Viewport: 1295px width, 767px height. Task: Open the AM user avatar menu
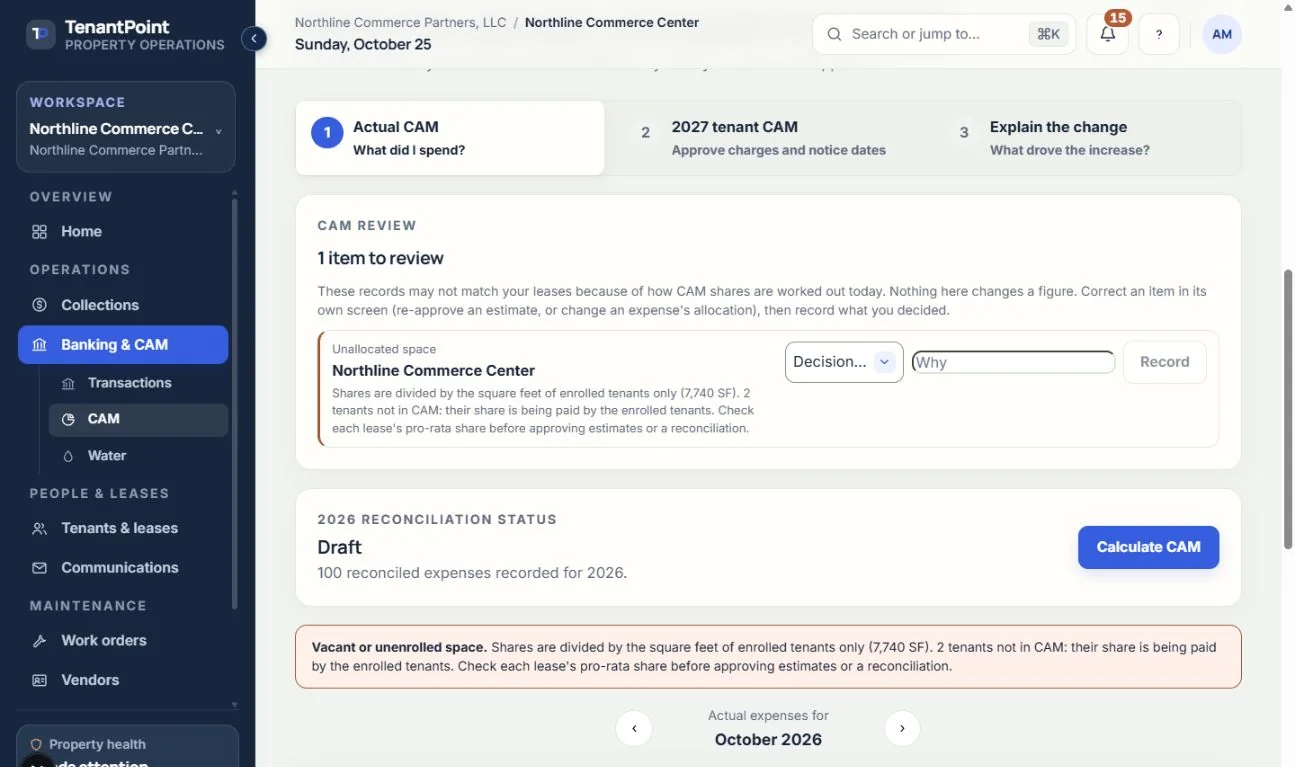coord(1222,34)
